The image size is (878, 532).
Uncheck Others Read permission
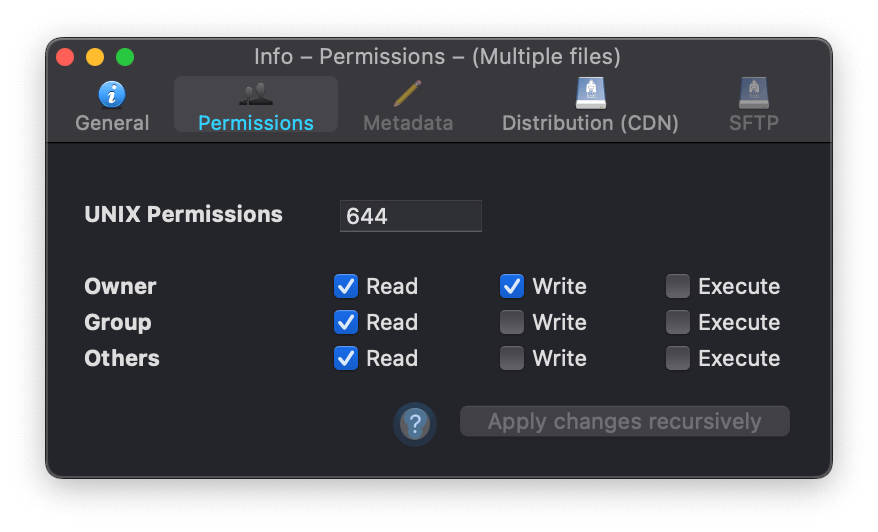346,358
